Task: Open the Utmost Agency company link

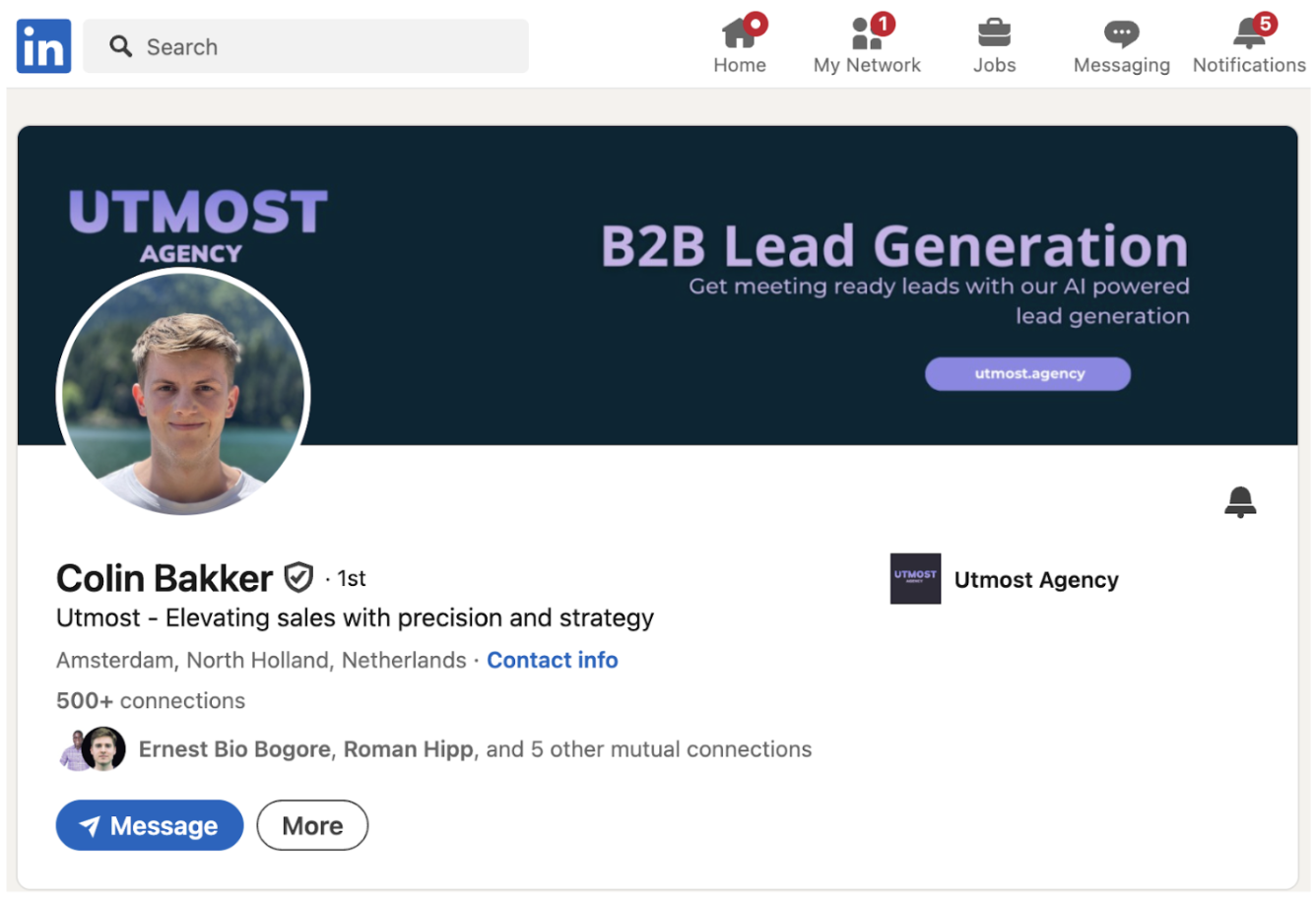Action: [1036, 580]
